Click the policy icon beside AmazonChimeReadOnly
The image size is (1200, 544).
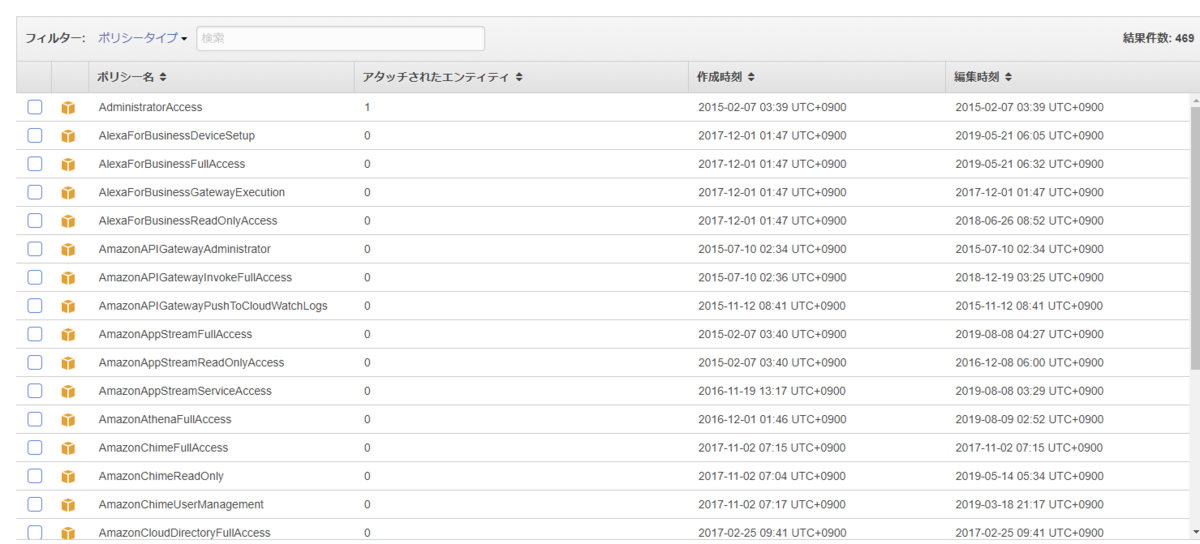68,476
